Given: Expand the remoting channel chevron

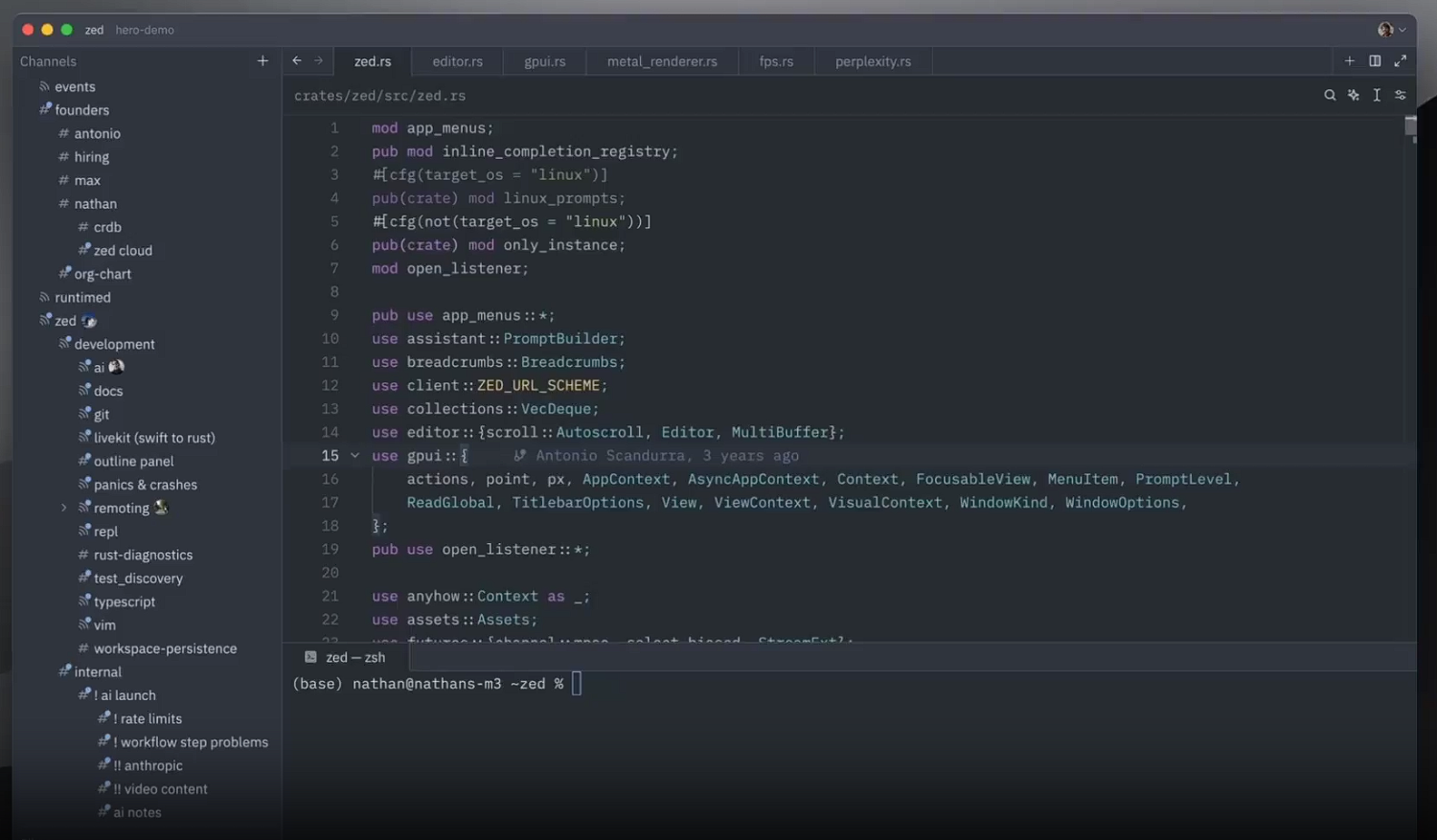Looking at the screenshot, I should click(x=64, y=508).
